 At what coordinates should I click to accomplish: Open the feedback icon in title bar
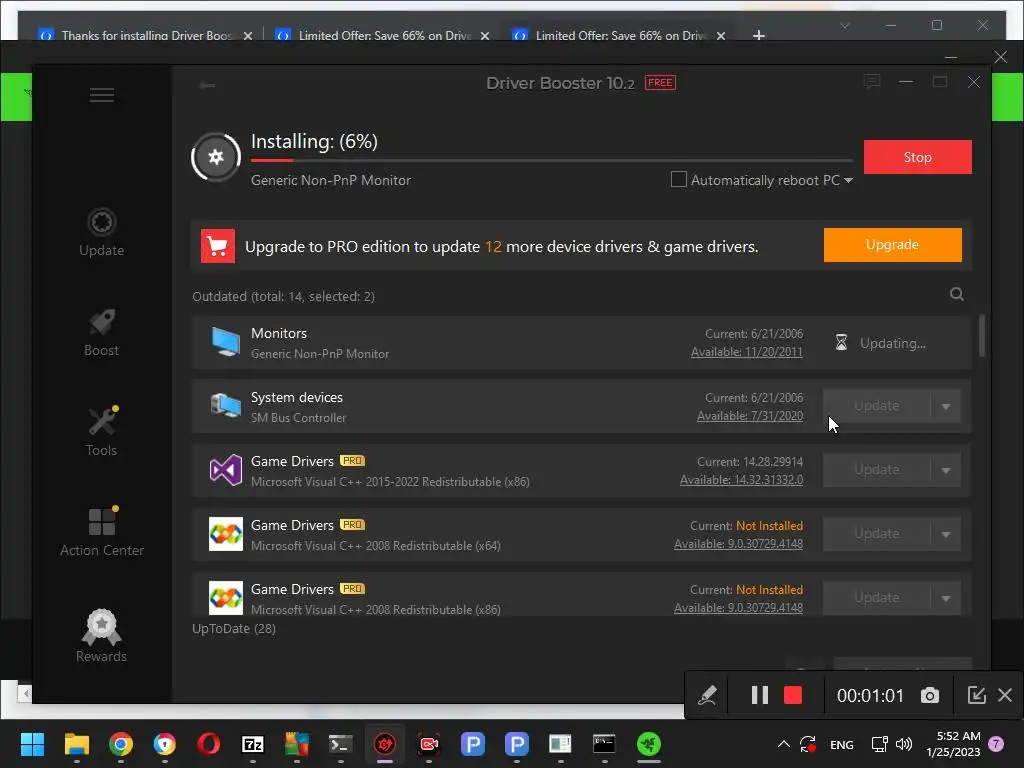tap(871, 82)
